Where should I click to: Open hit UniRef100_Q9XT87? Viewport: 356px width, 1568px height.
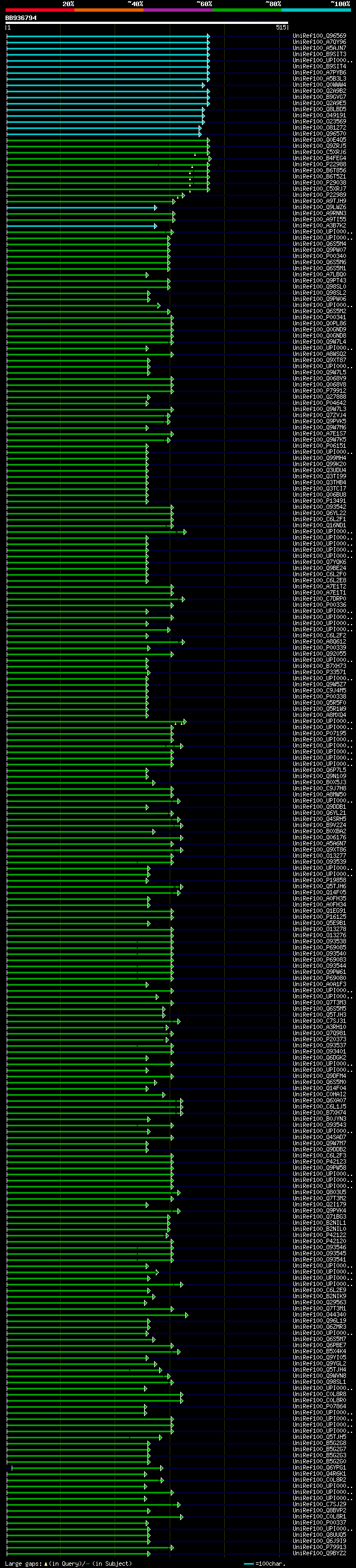click(319, 360)
